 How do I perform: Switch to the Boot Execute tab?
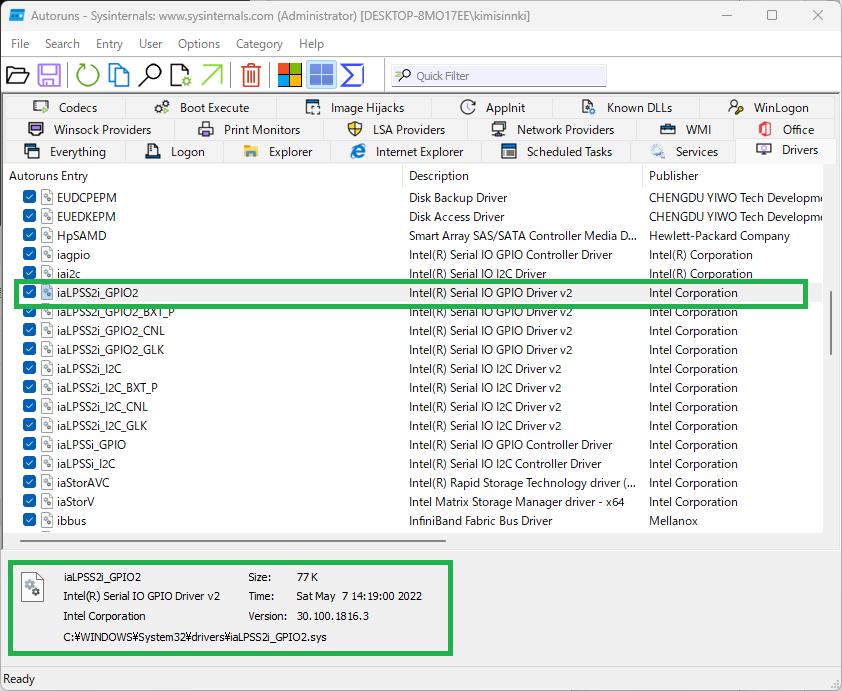point(201,107)
